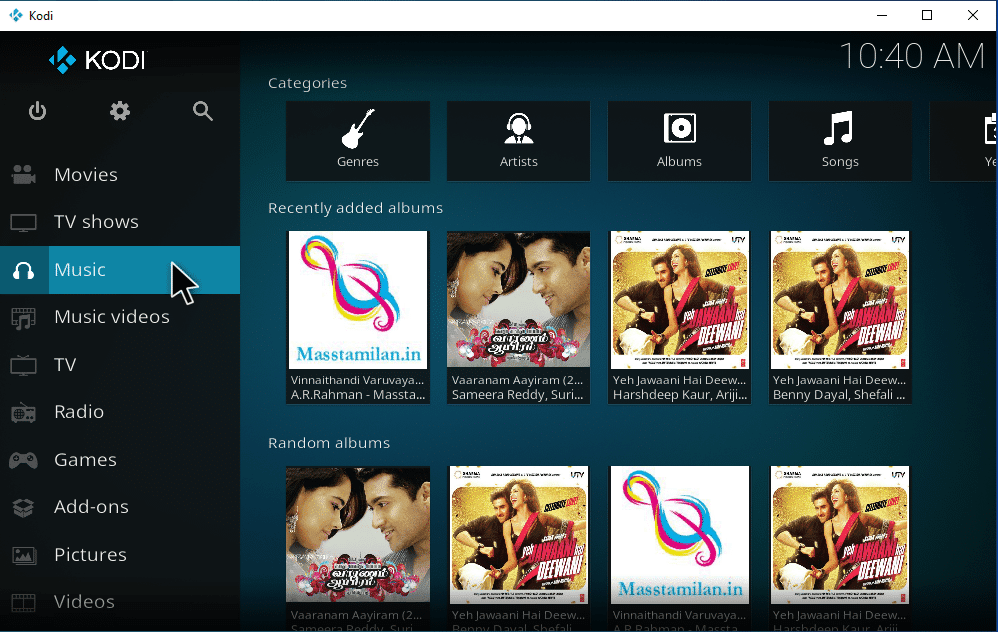The image size is (998, 632).
Task: Open the TV menu item
Action: click(x=65, y=365)
